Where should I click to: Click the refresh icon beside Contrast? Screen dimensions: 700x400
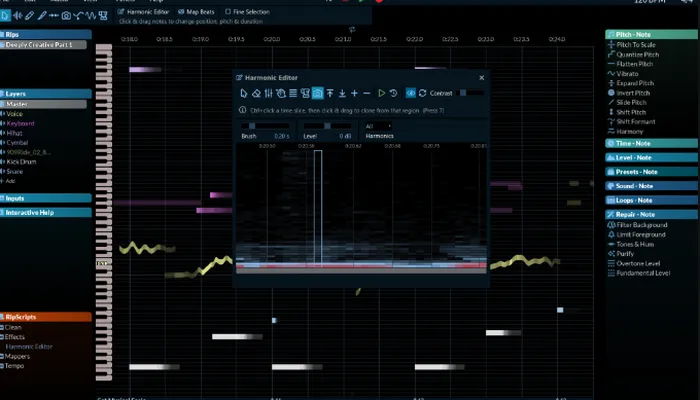point(422,93)
